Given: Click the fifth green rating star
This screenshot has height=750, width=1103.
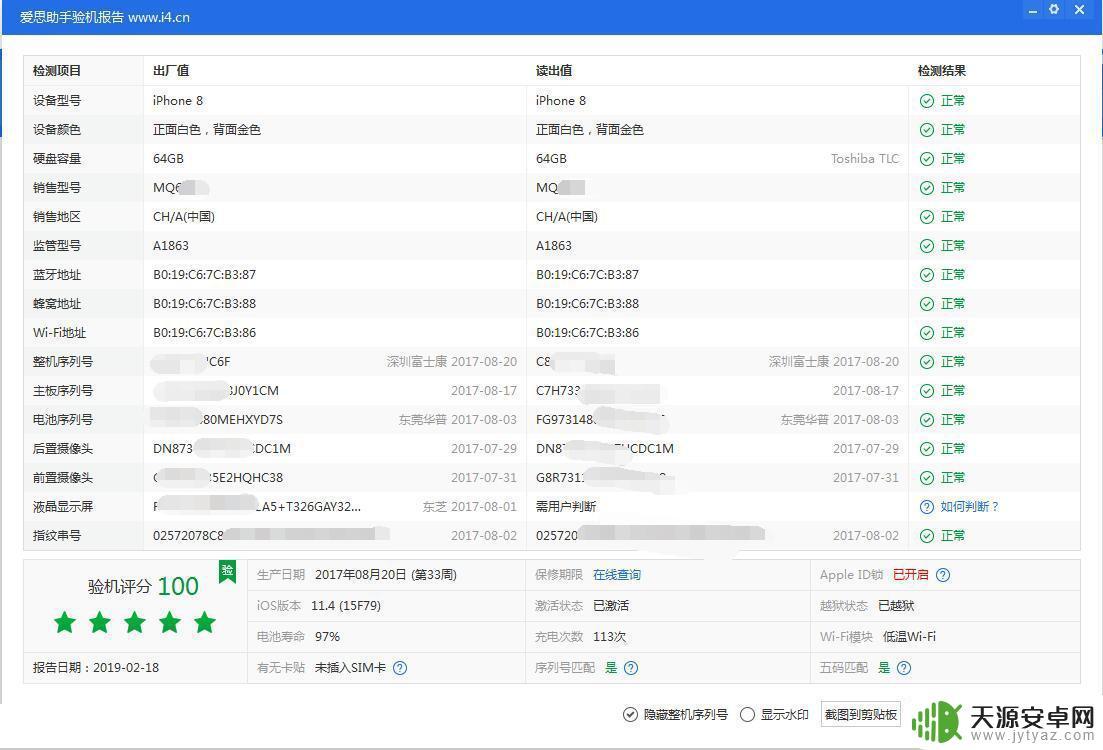Looking at the screenshot, I should pyautogui.click(x=205, y=622).
